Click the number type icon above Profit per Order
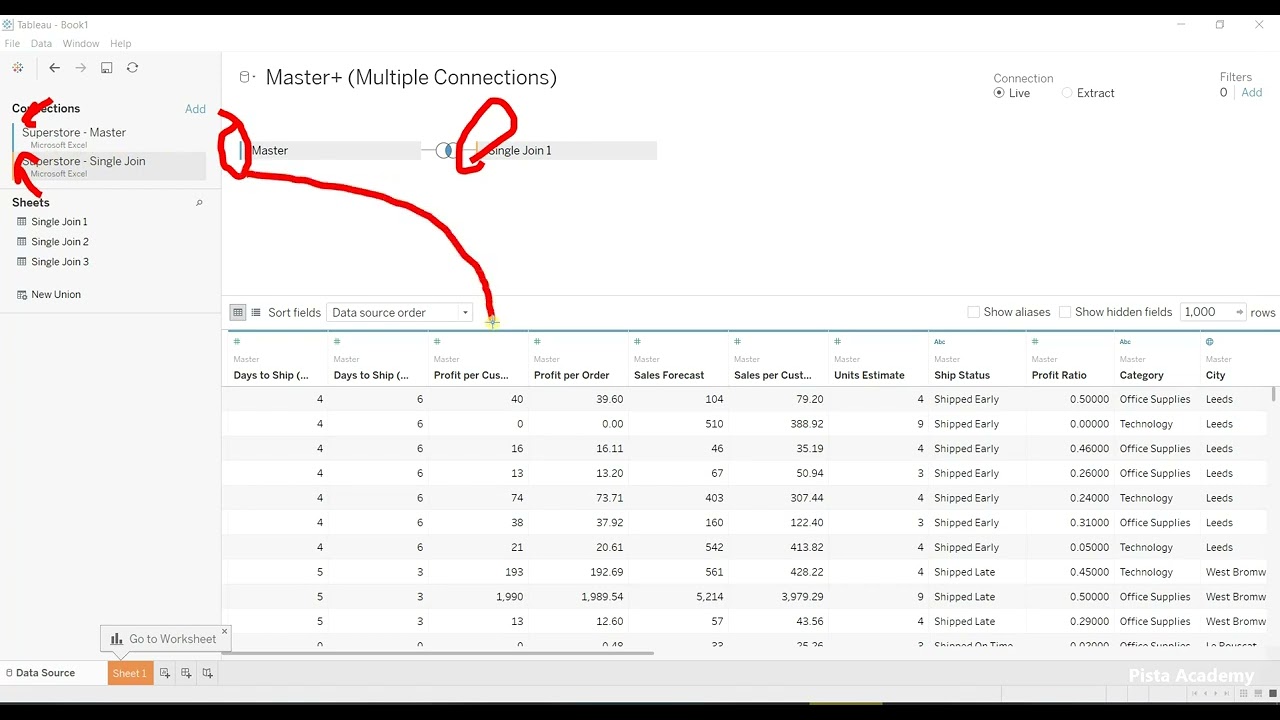This screenshot has height=720, width=1280. tap(537, 342)
